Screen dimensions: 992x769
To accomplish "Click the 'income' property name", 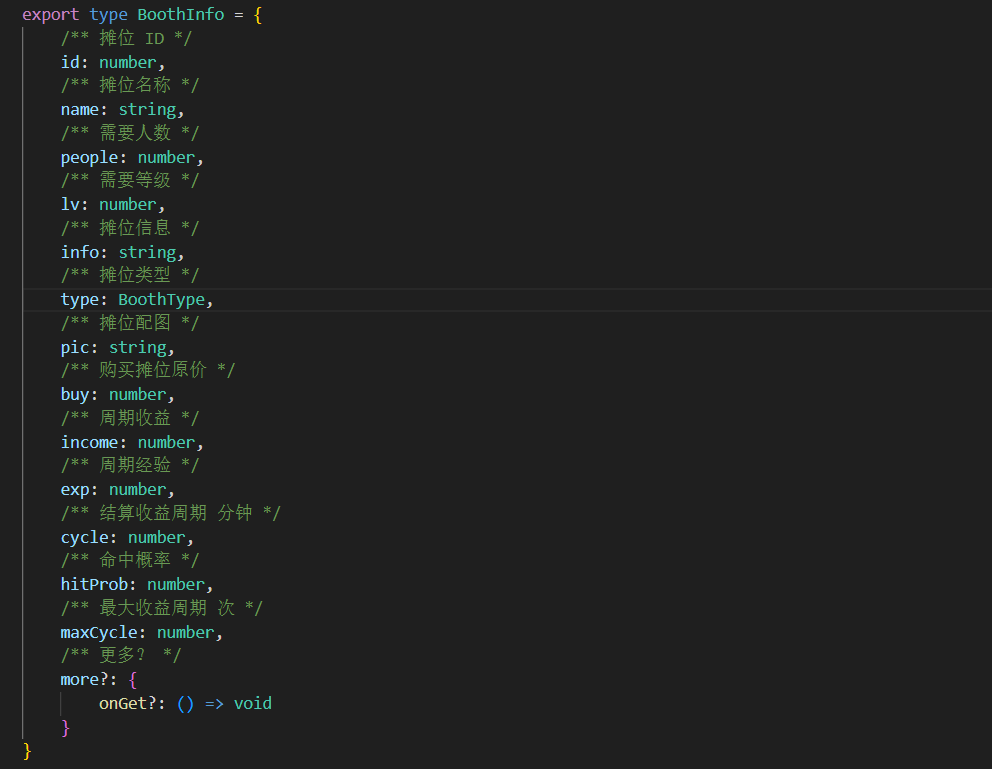I will tap(89, 442).
